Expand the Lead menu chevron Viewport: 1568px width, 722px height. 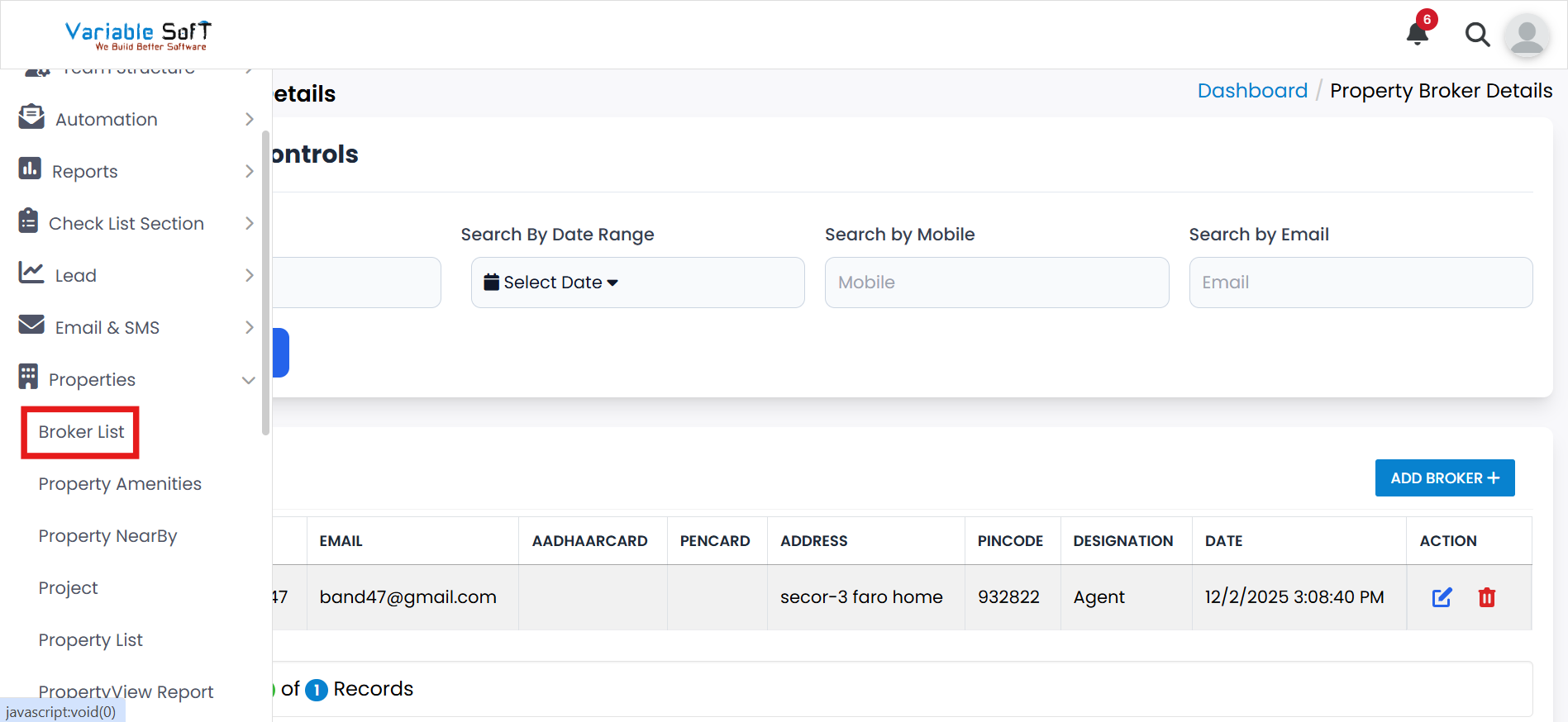click(249, 276)
